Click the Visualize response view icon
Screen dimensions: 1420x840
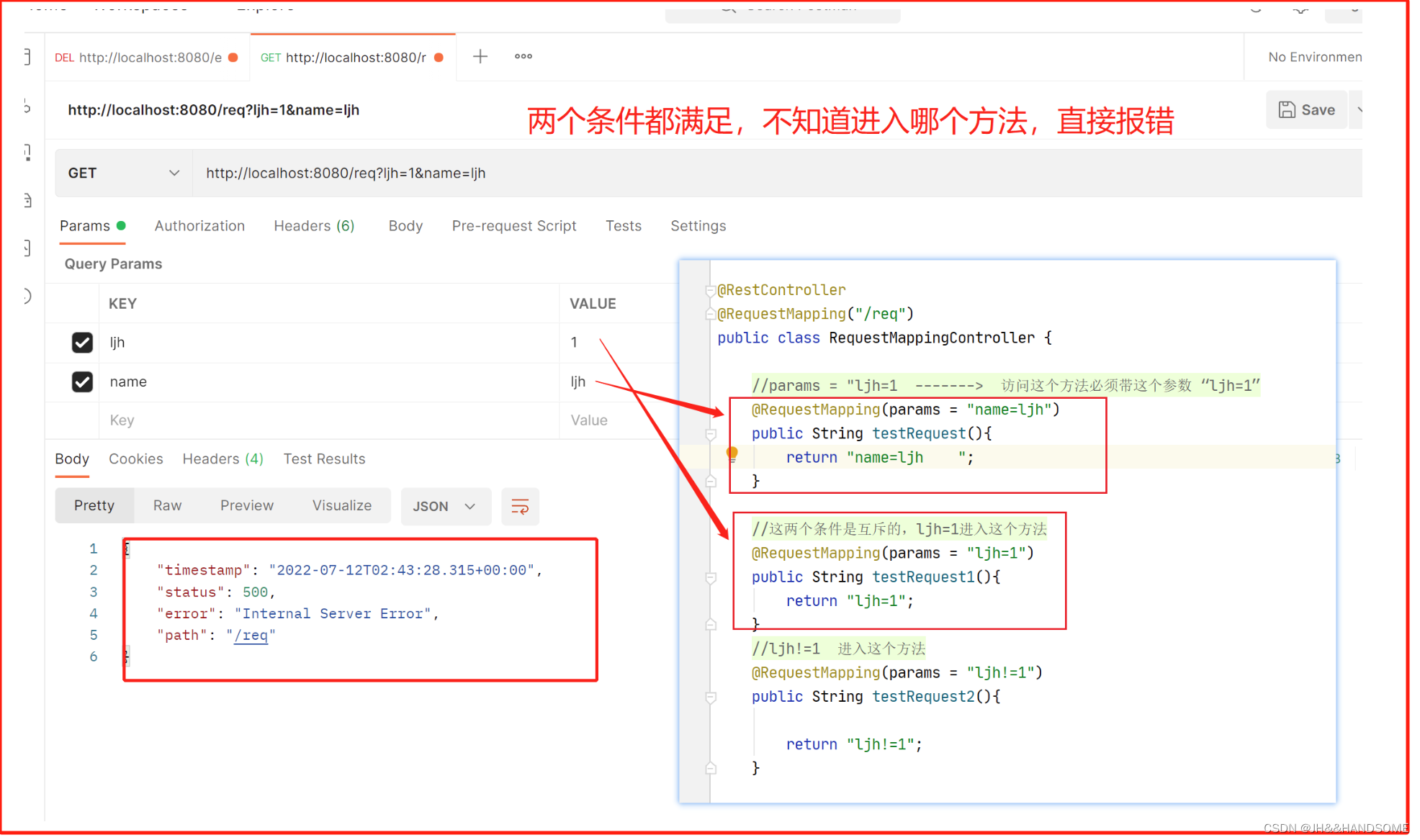[339, 505]
